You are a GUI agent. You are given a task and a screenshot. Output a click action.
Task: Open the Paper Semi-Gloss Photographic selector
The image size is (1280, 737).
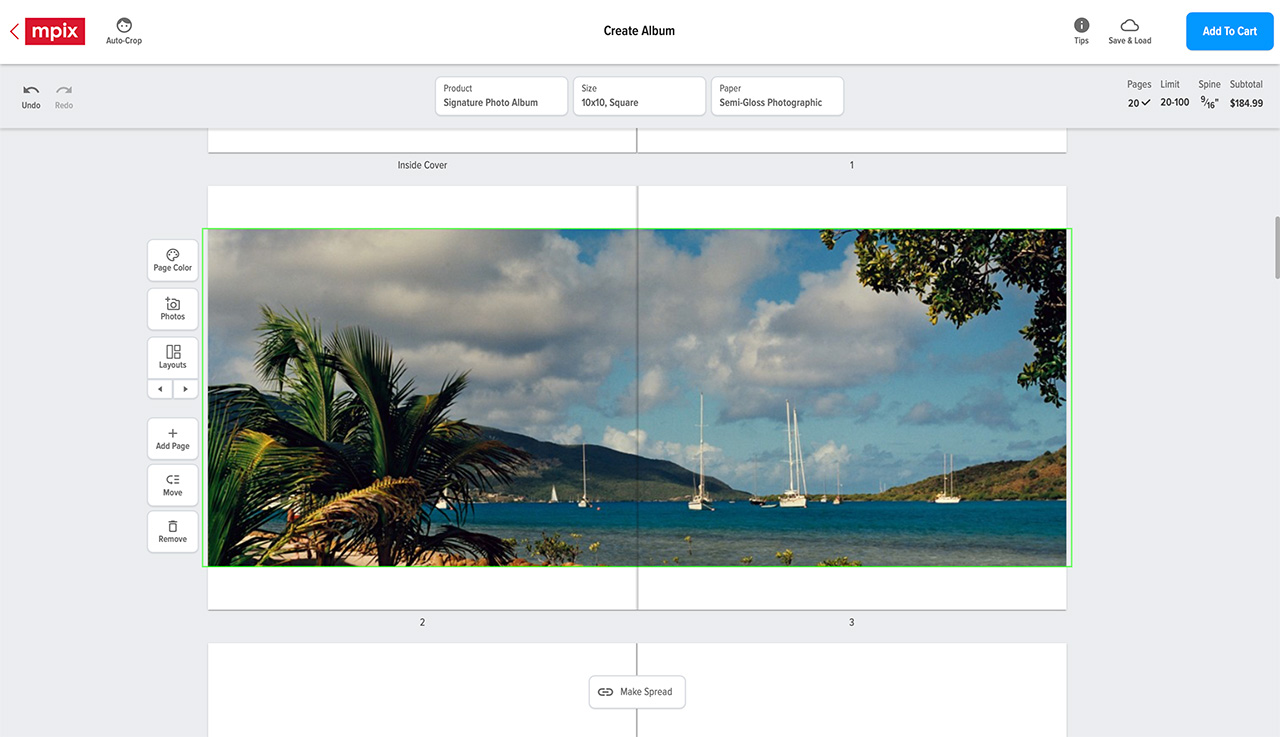coord(777,96)
